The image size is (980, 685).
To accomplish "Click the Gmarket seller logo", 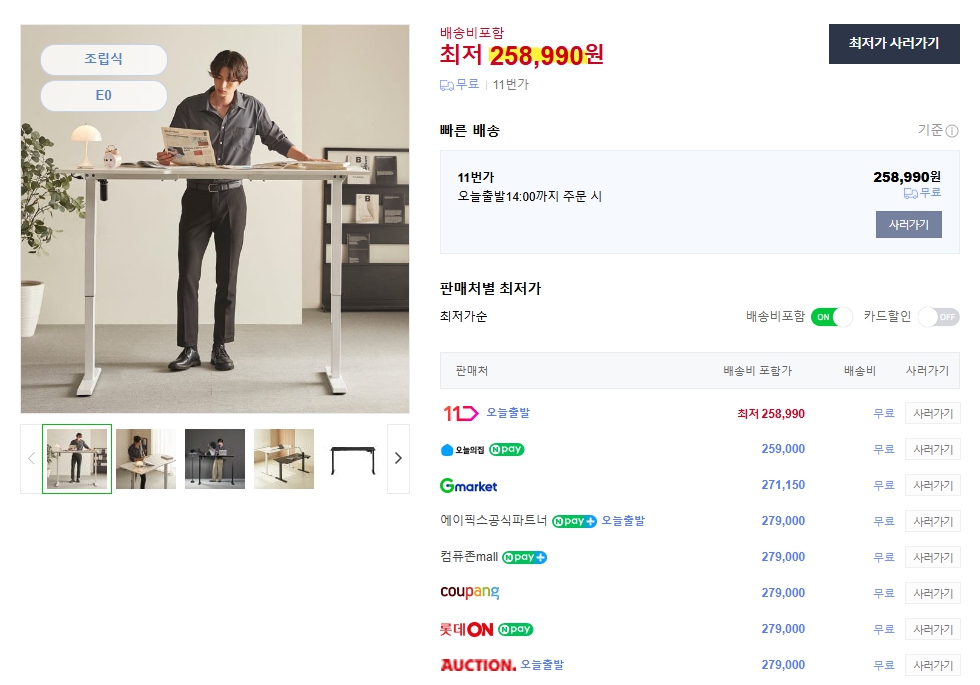I will 468,486.
